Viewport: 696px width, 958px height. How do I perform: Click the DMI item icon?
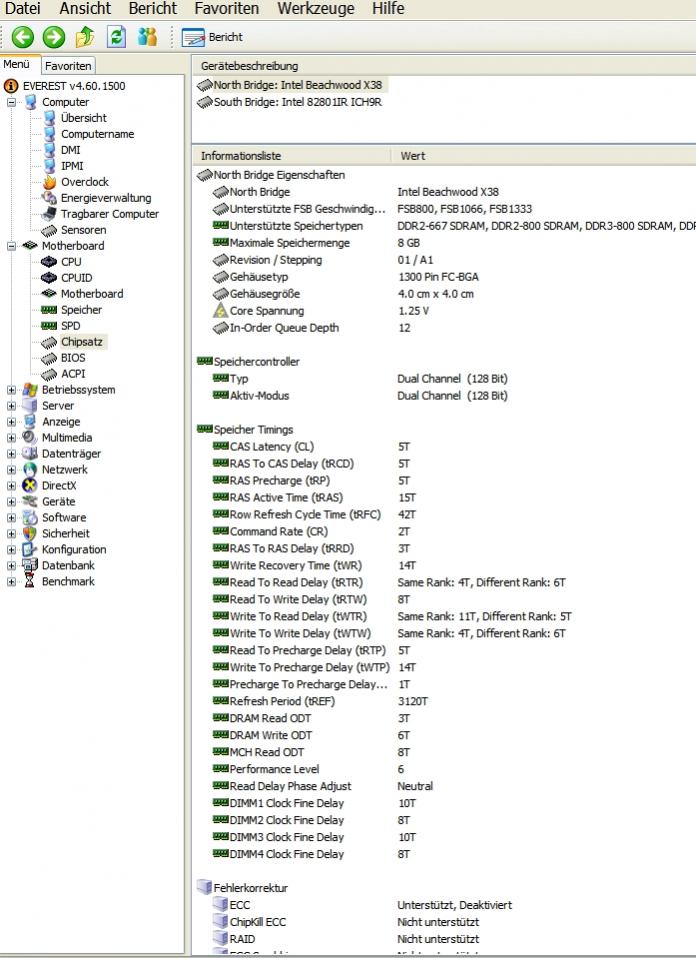tap(49, 150)
